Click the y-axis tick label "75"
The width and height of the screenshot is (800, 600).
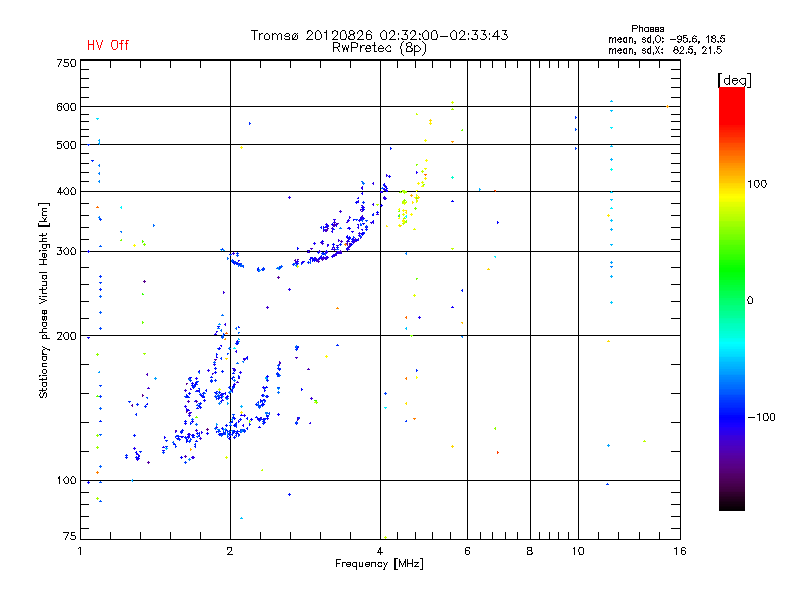click(x=70, y=536)
